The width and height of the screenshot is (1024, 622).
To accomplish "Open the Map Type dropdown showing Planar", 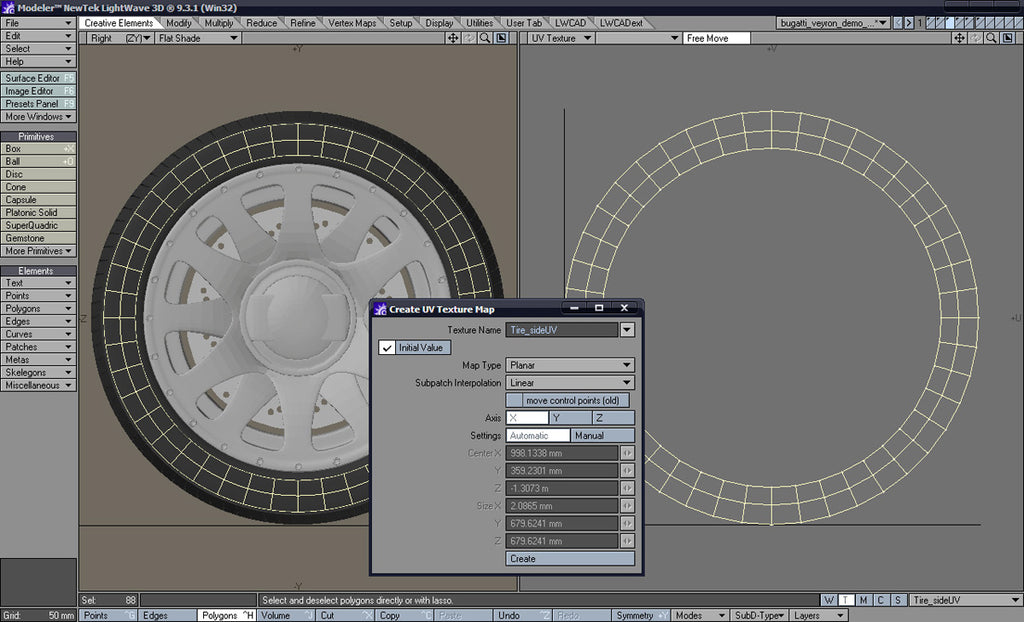I will tap(570, 366).
